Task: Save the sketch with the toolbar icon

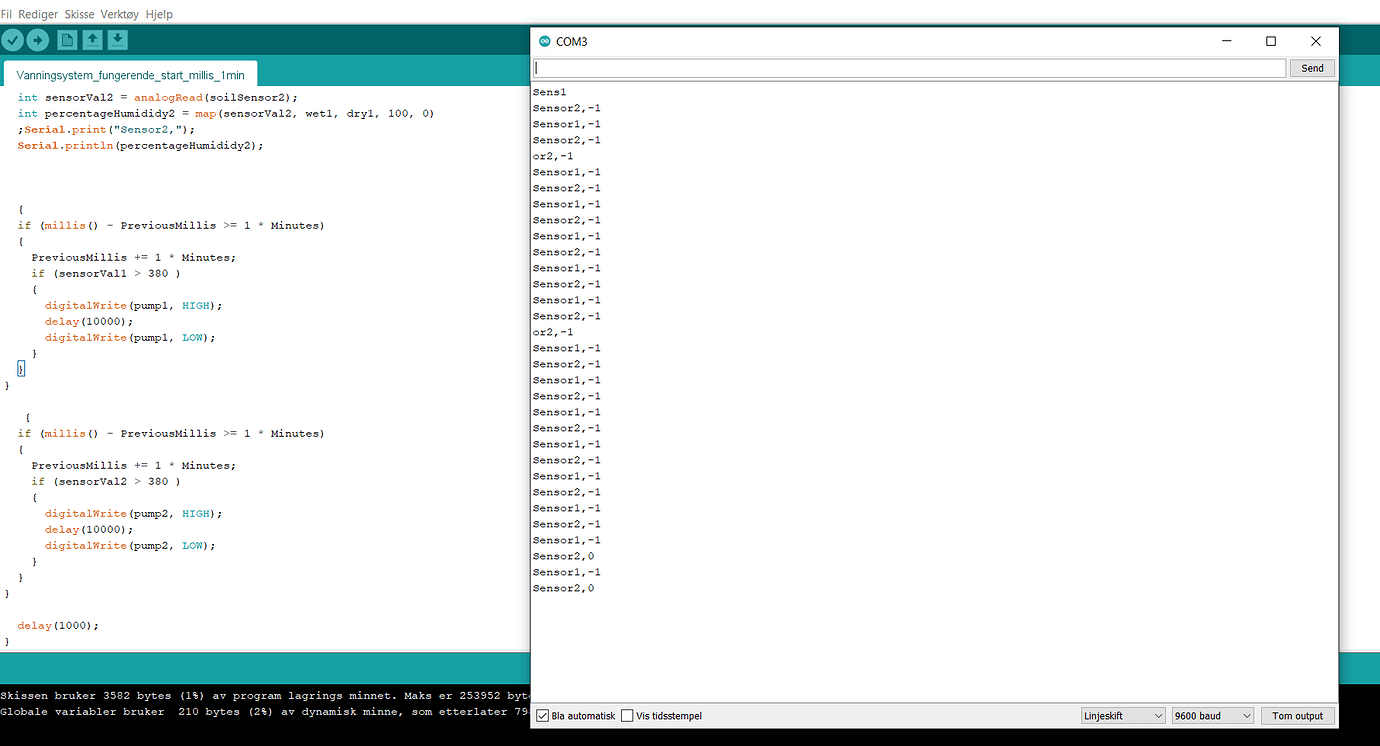Action: [x=118, y=40]
